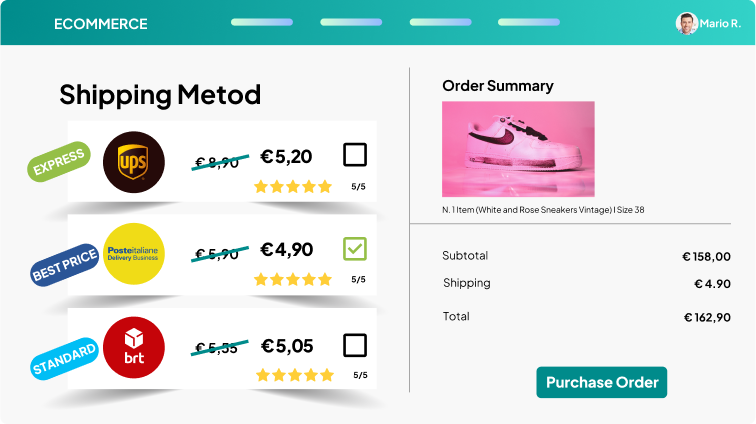
Task: Open the first navigation bar item
Action: point(262,22)
